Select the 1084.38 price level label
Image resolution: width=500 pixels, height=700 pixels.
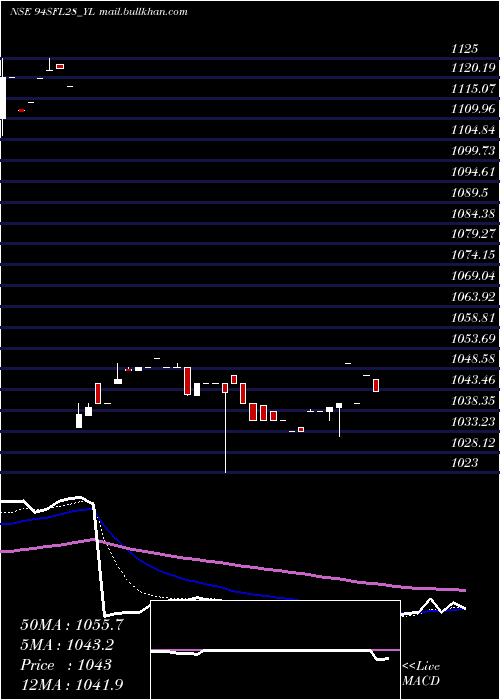(x=473, y=213)
